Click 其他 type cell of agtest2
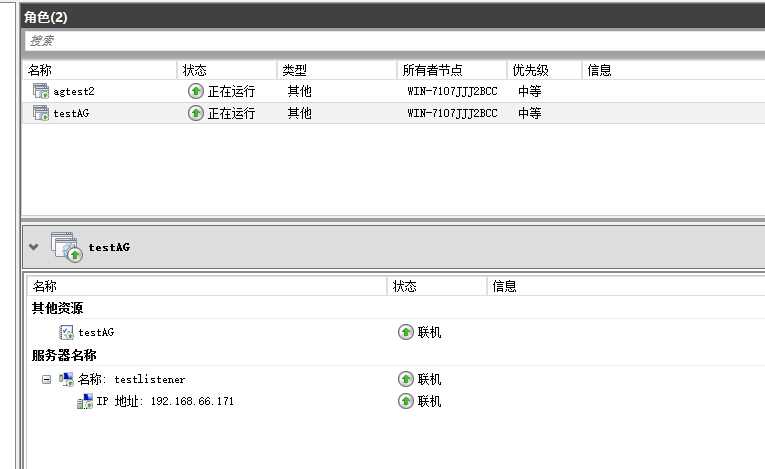 300,91
